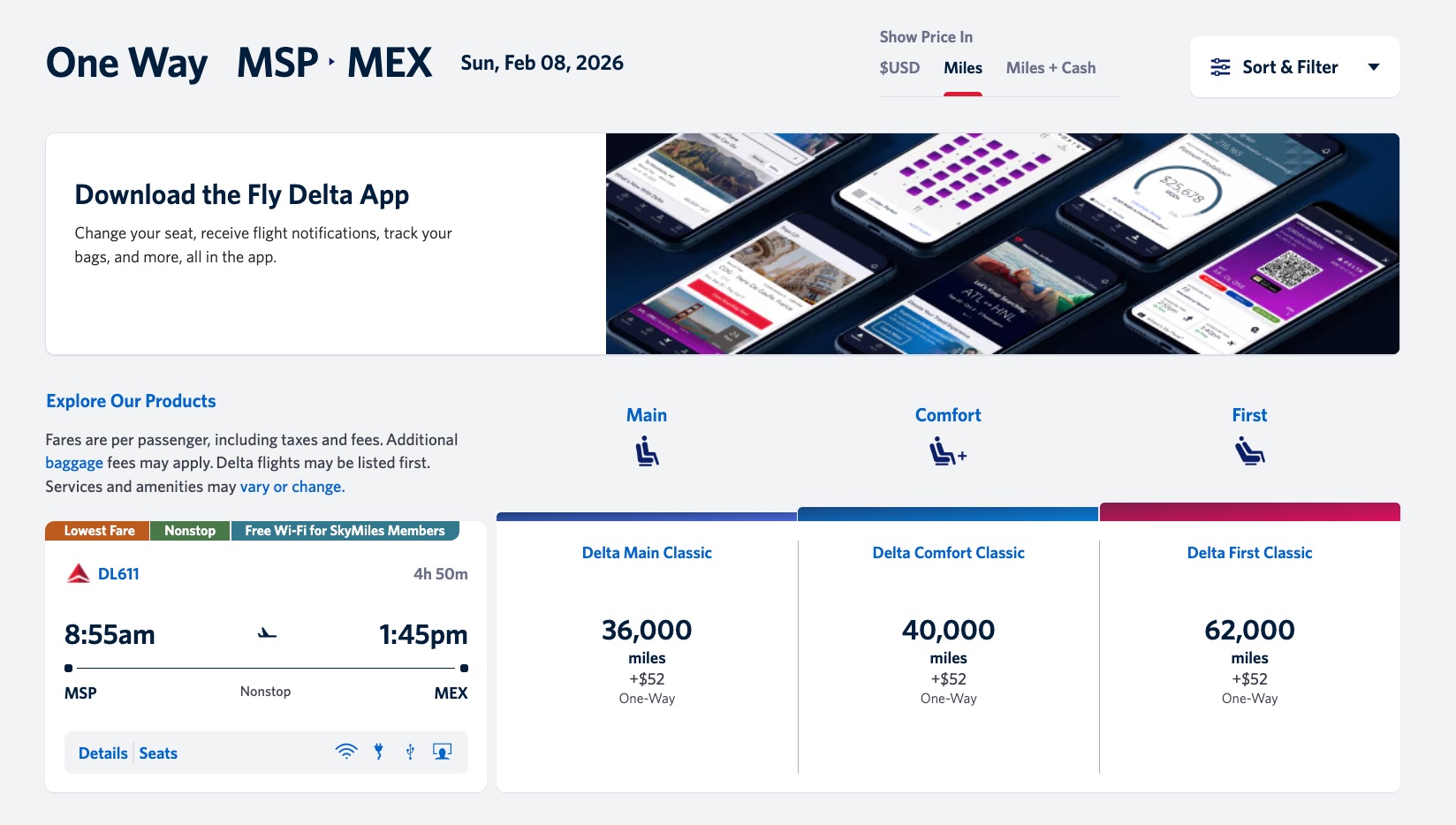Open Explore Our Products link

pyautogui.click(x=131, y=401)
